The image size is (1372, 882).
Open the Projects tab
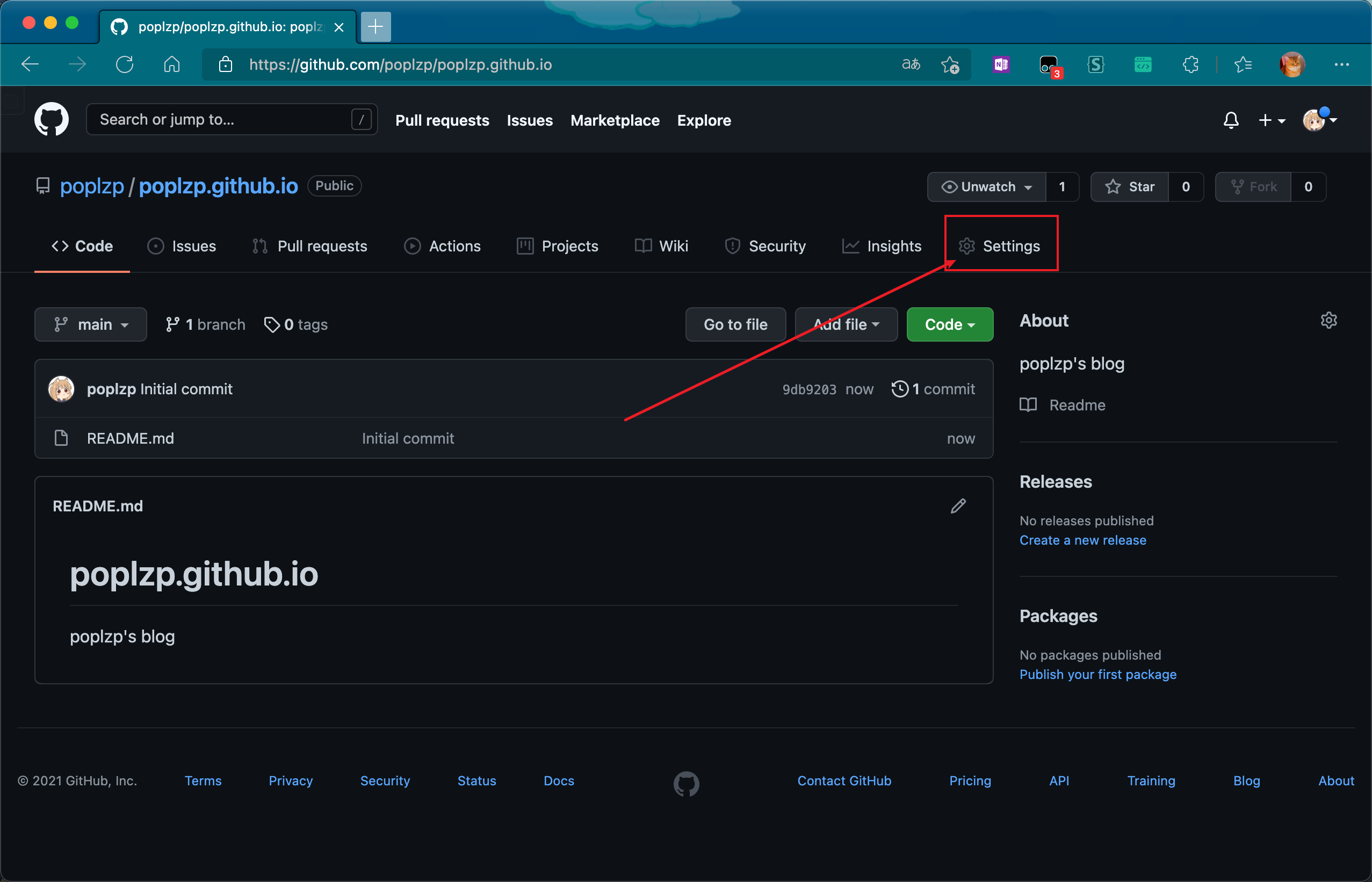click(x=557, y=246)
